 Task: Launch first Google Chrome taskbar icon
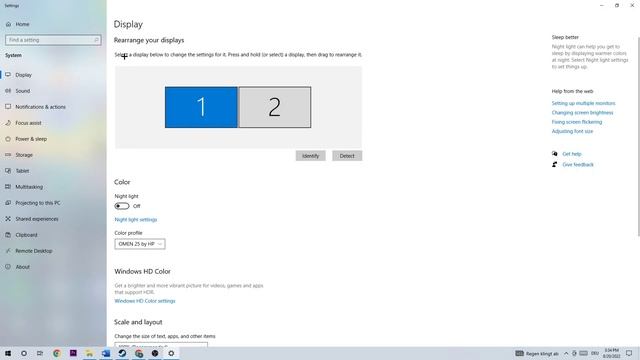click(57, 353)
